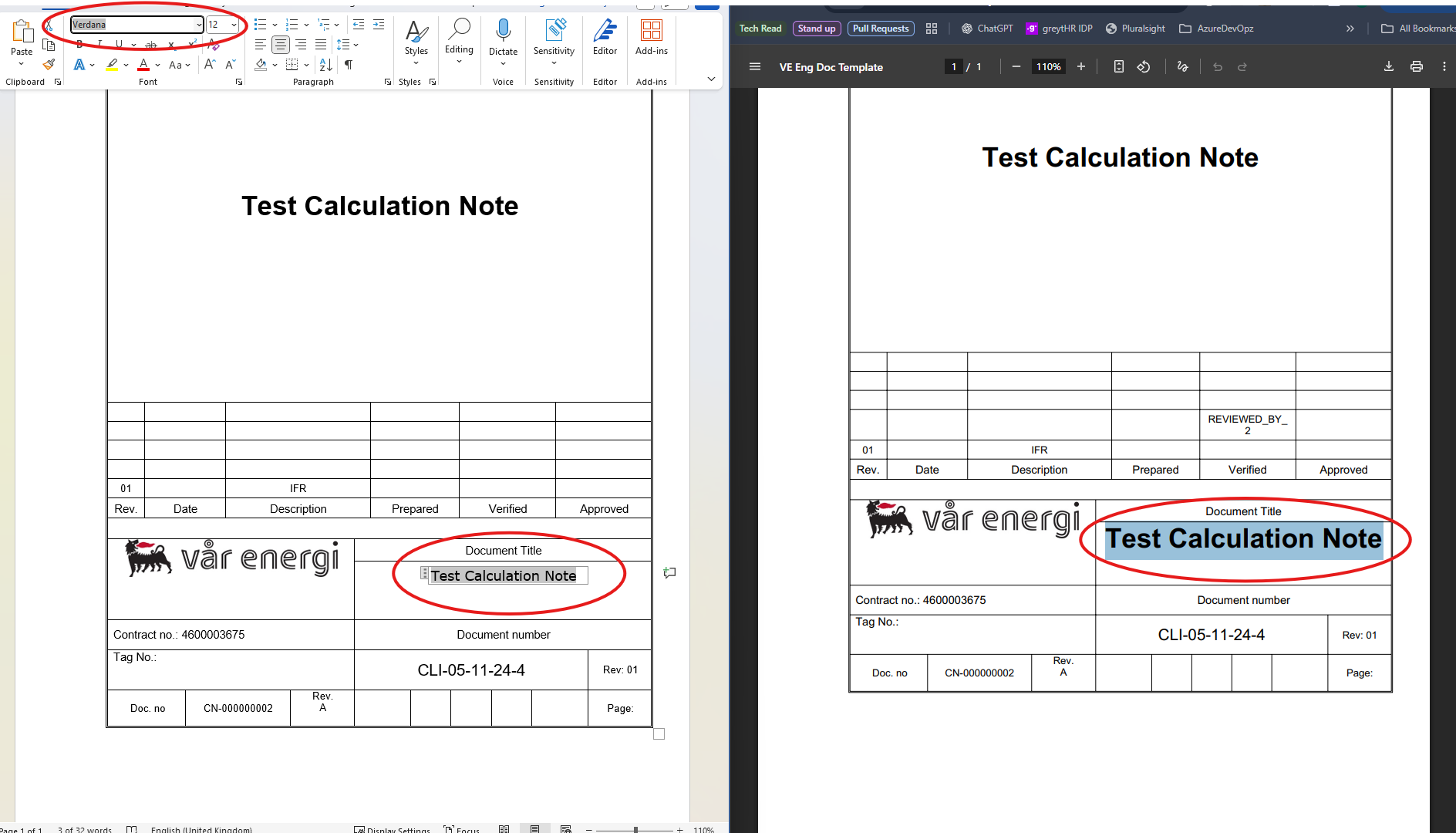Download the PDF from the viewer
The width and height of the screenshot is (1456, 833).
pyautogui.click(x=1388, y=67)
